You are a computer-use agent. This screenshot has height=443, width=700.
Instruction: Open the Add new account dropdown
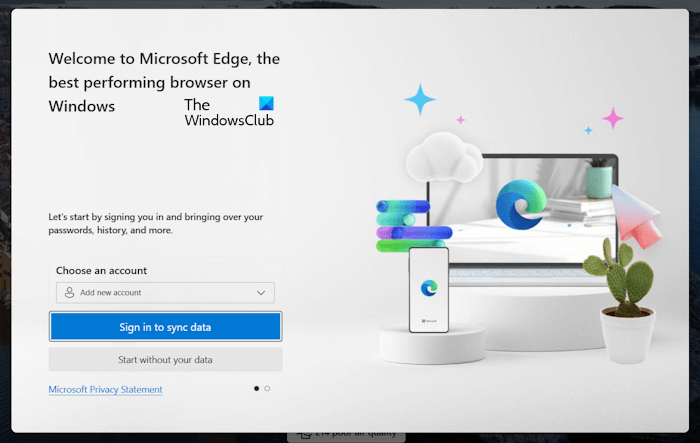click(x=165, y=293)
